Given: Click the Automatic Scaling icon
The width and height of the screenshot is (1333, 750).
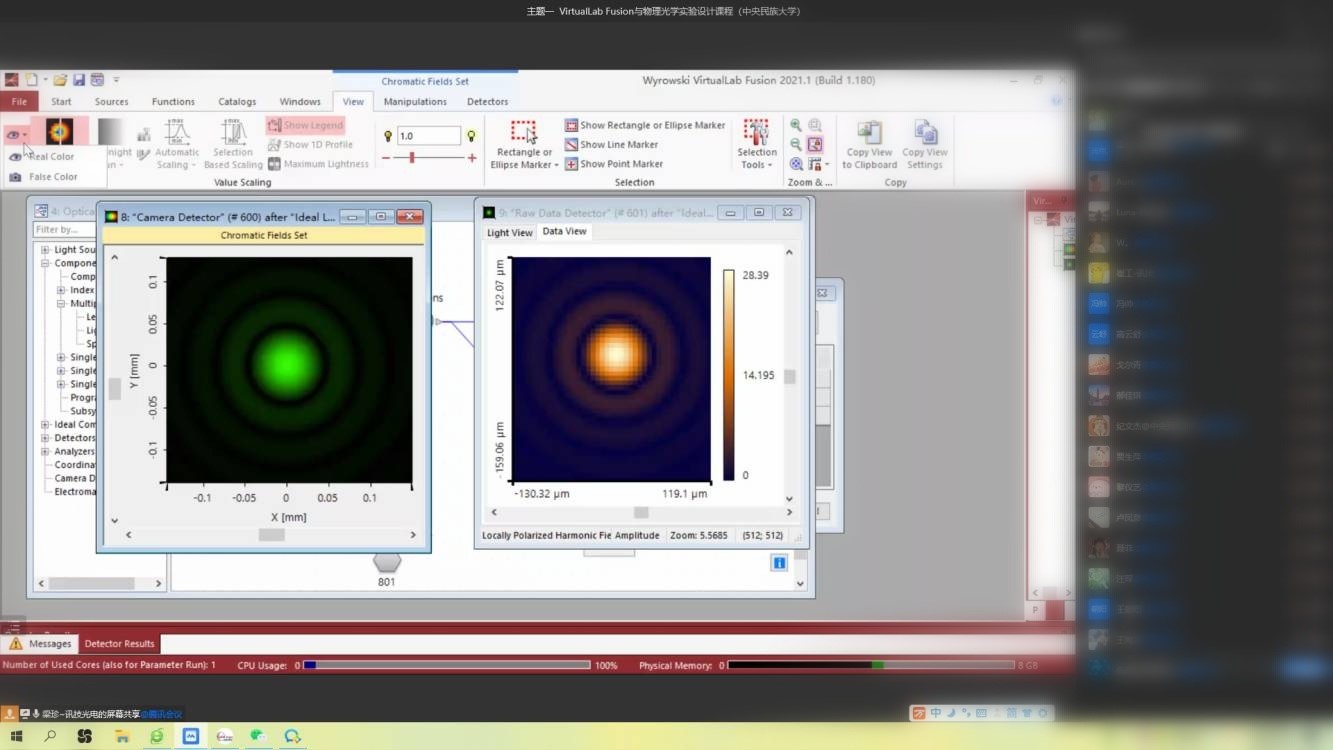Looking at the screenshot, I should click(x=177, y=133).
